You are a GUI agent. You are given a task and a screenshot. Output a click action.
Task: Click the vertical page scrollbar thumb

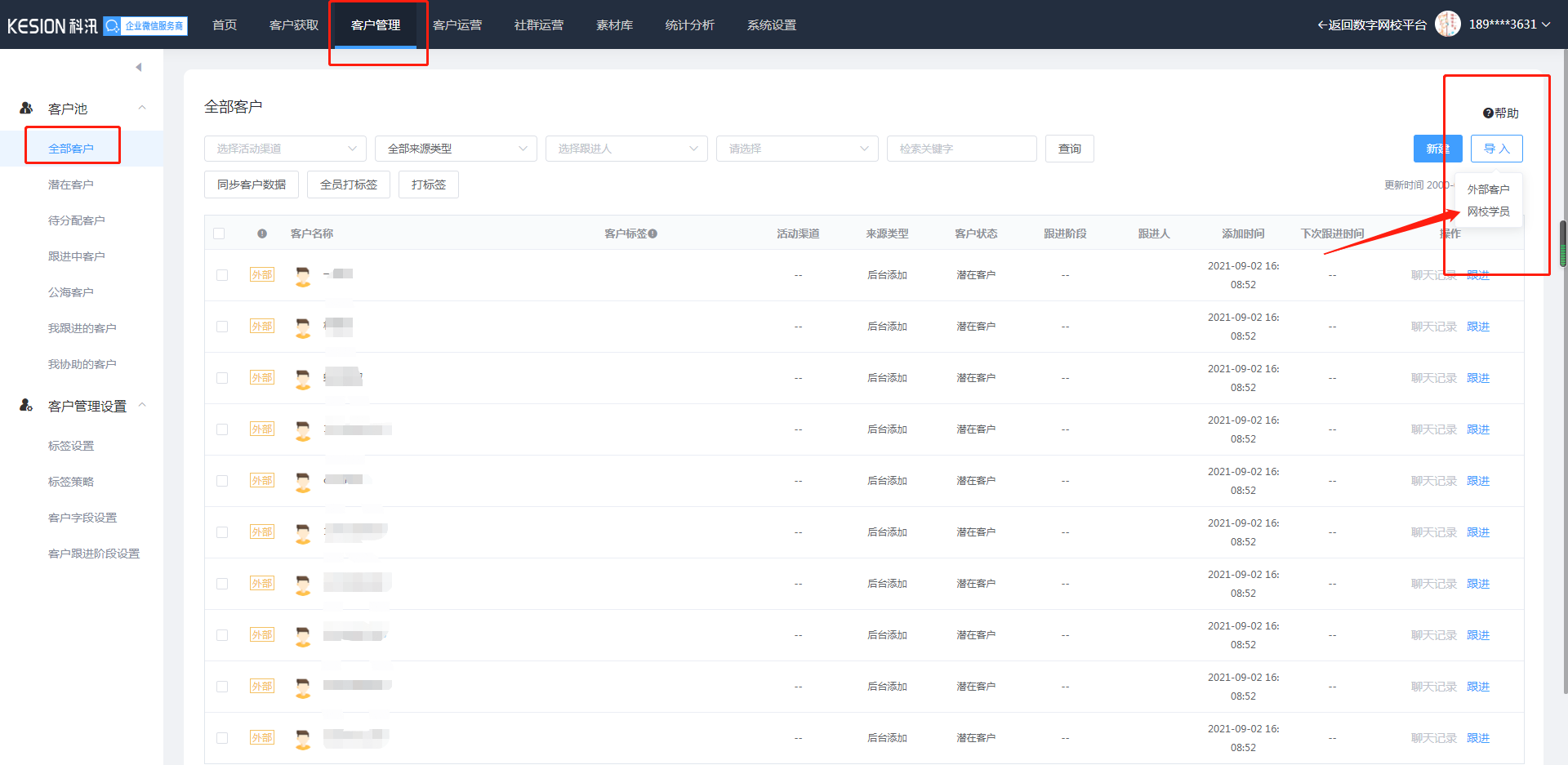click(x=1563, y=243)
